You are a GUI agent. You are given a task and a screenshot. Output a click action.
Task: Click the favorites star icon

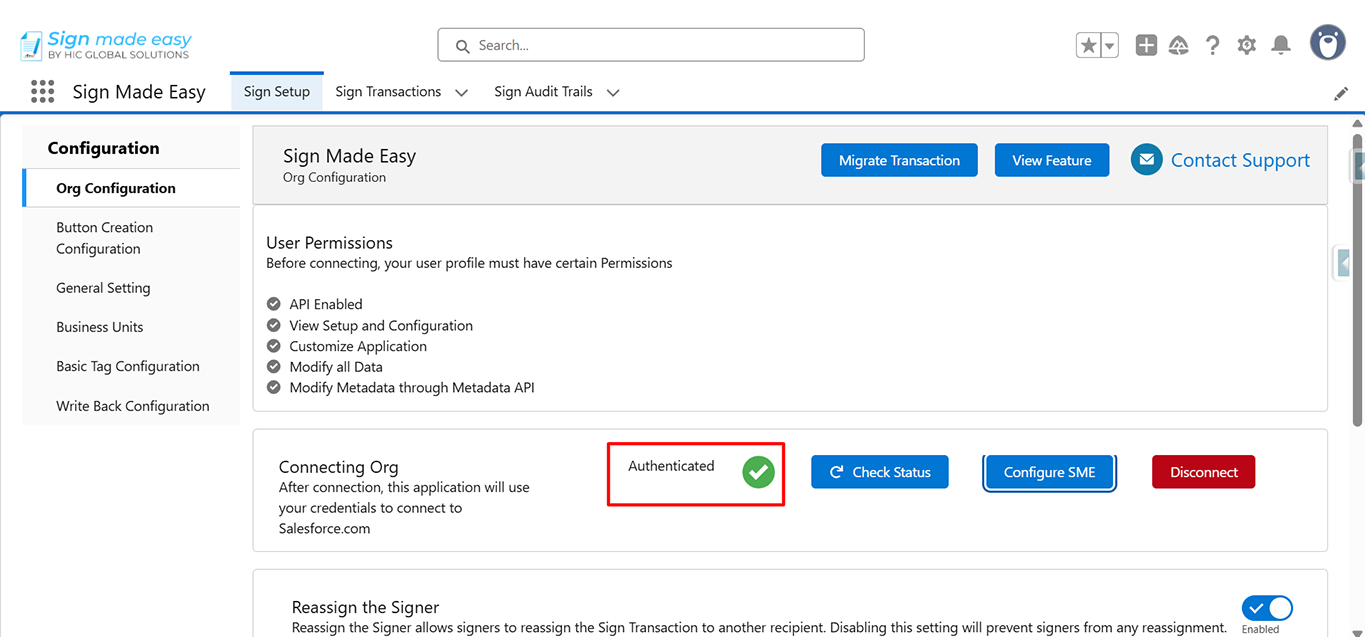pos(1088,45)
